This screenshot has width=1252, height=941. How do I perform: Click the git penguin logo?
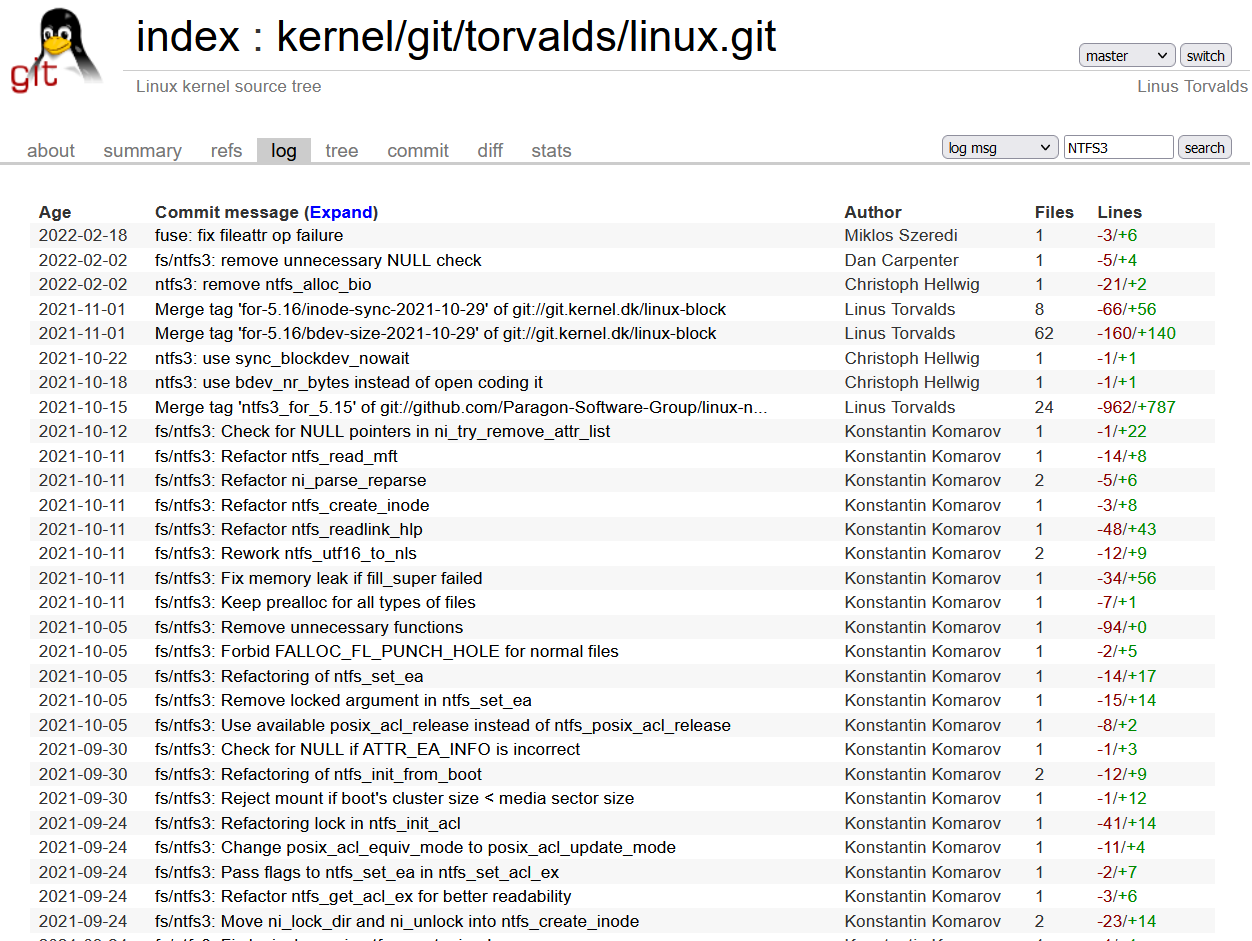point(56,49)
